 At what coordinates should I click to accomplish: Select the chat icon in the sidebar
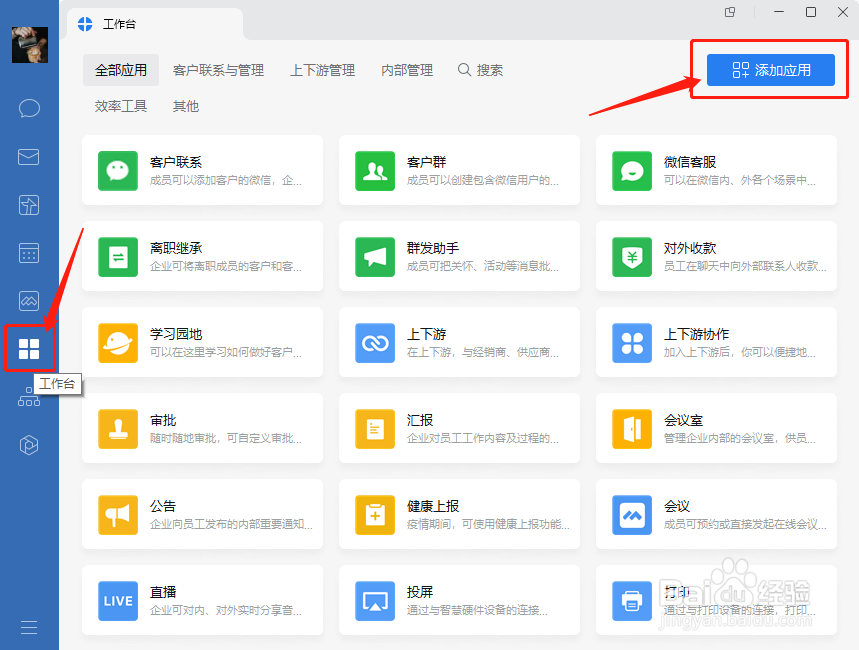click(29, 108)
